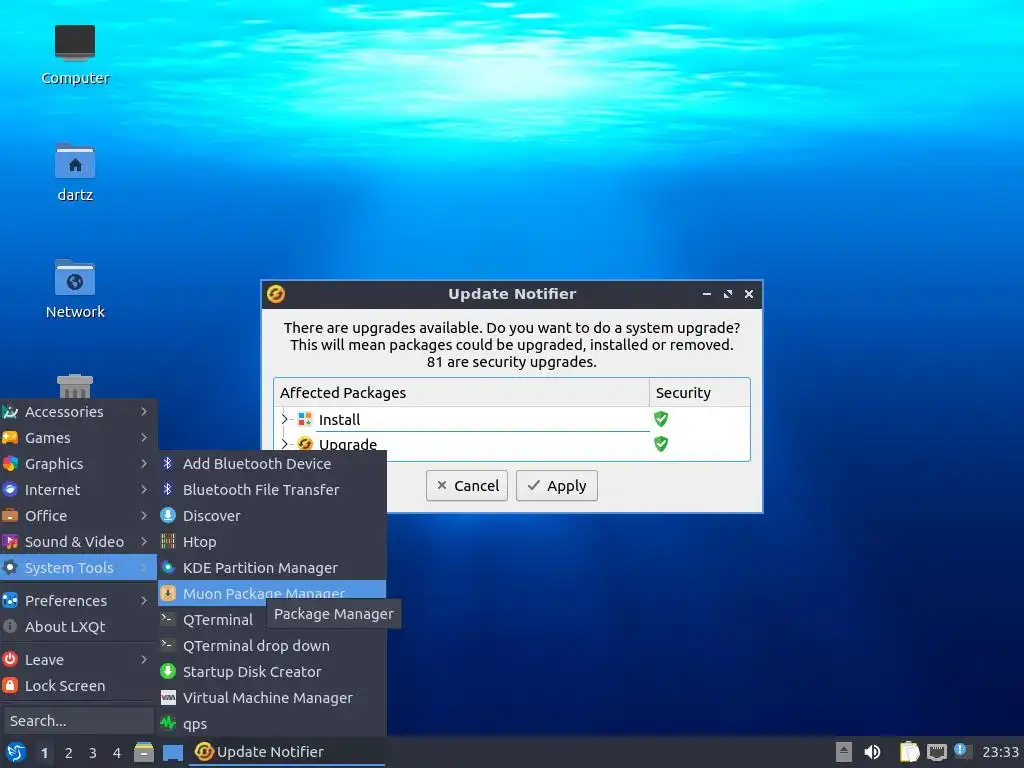Minimize the Update Notifier window
Screen dimensions: 1024x768
[707, 295]
